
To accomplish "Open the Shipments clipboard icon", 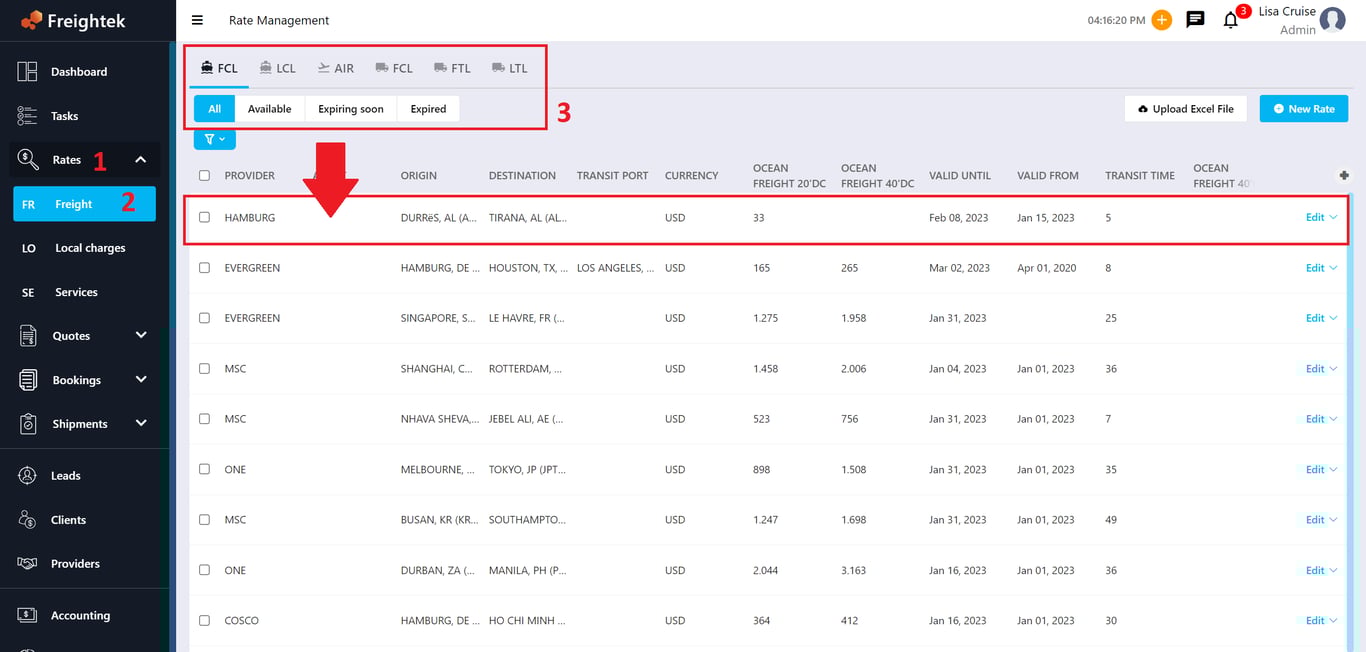I will (28, 424).
